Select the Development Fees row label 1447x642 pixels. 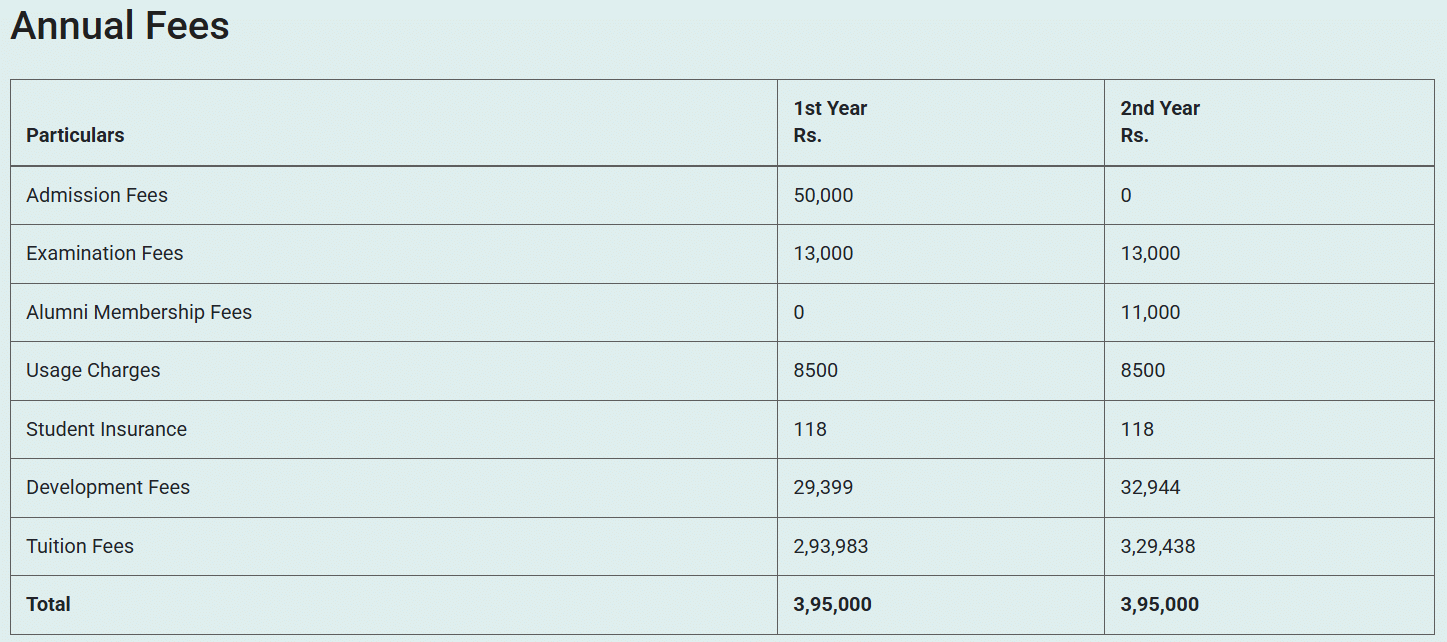point(108,487)
